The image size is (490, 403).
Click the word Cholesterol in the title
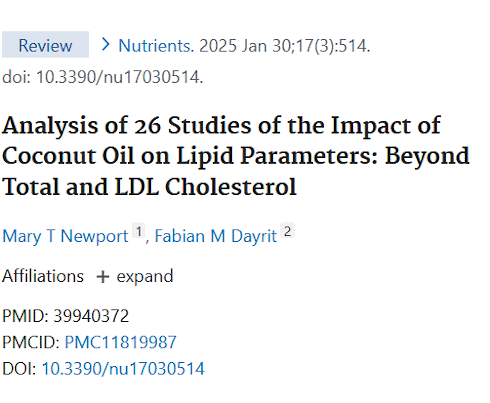pos(230,187)
